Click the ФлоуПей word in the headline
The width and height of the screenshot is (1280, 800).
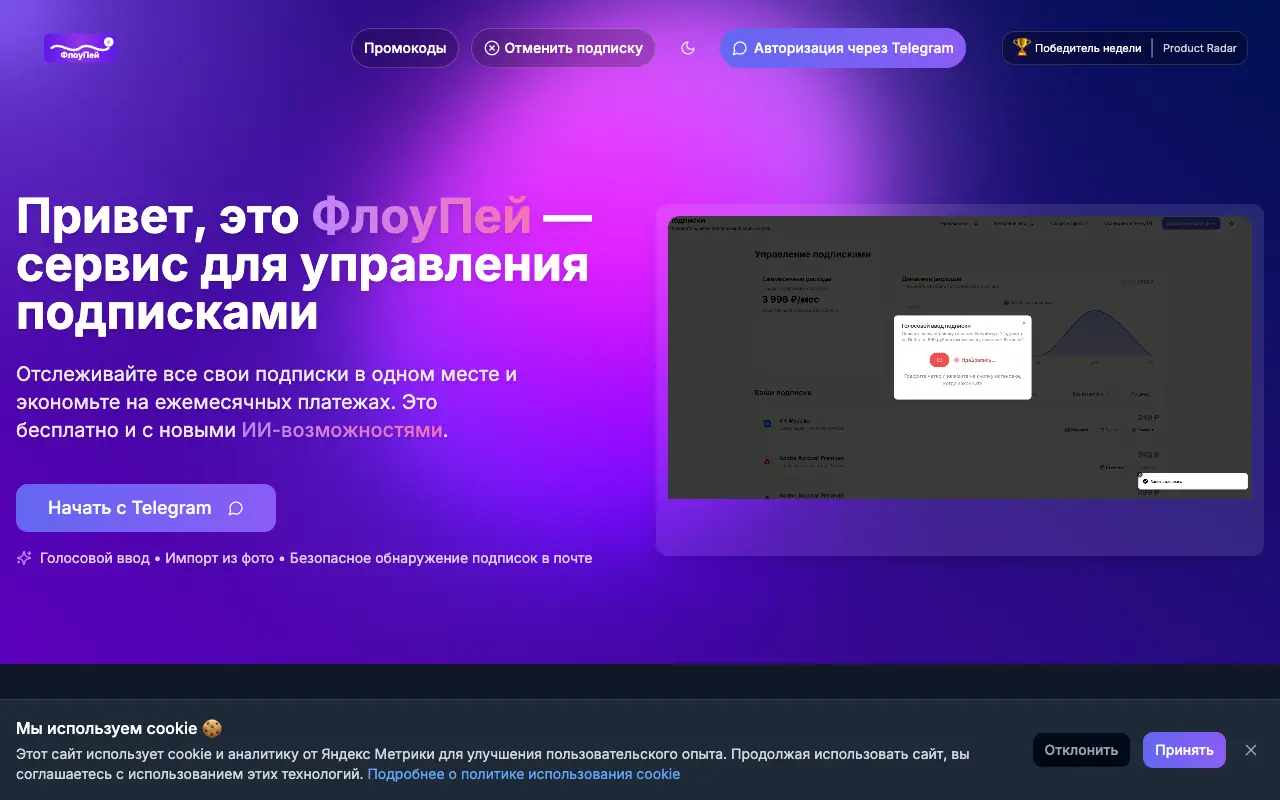[421, 216]
